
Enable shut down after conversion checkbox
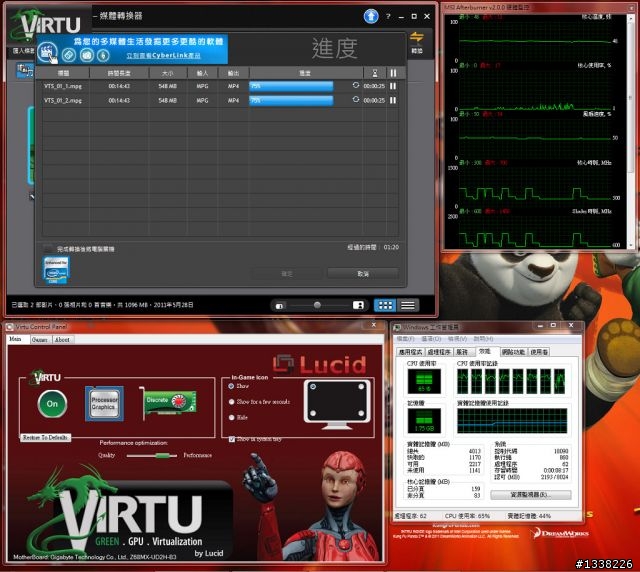[48, 249]
